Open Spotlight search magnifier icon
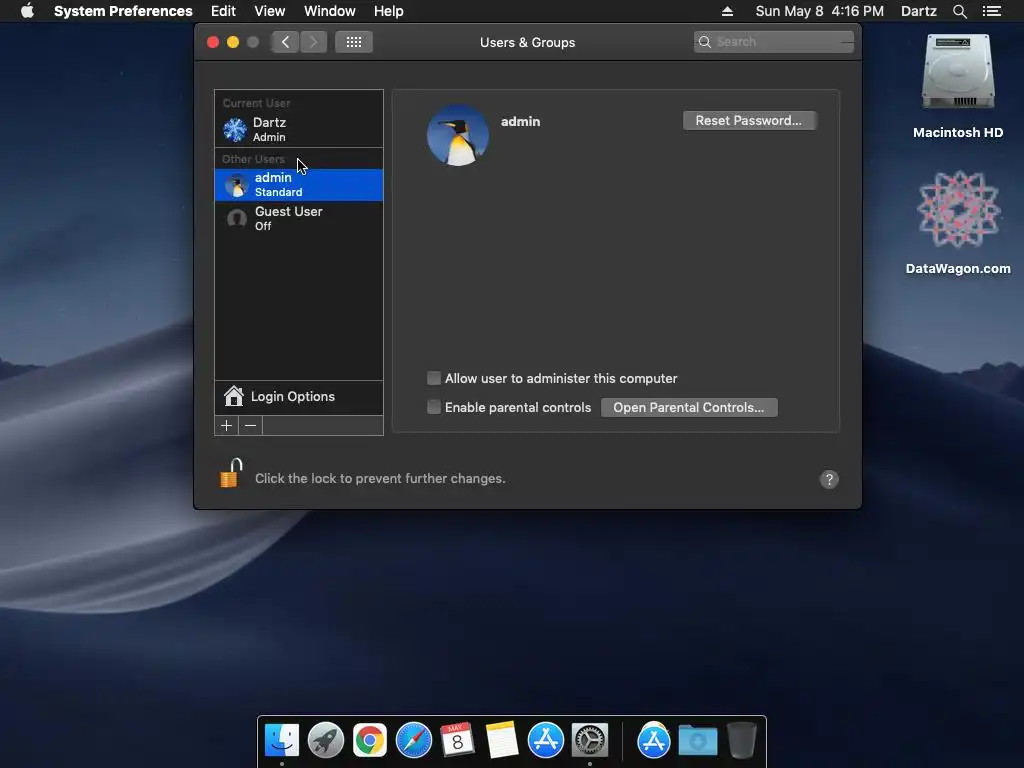The width and height of the screenshot is (1024, 768). pos(959,11)
